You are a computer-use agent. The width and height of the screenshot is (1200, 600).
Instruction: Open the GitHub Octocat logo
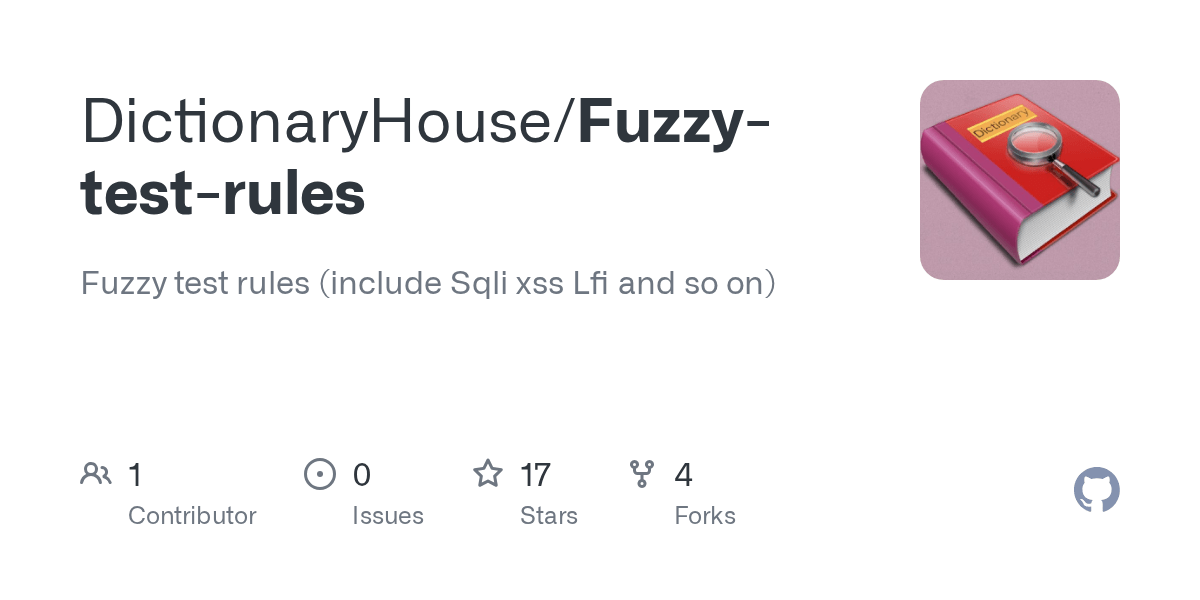(1096, 490)
